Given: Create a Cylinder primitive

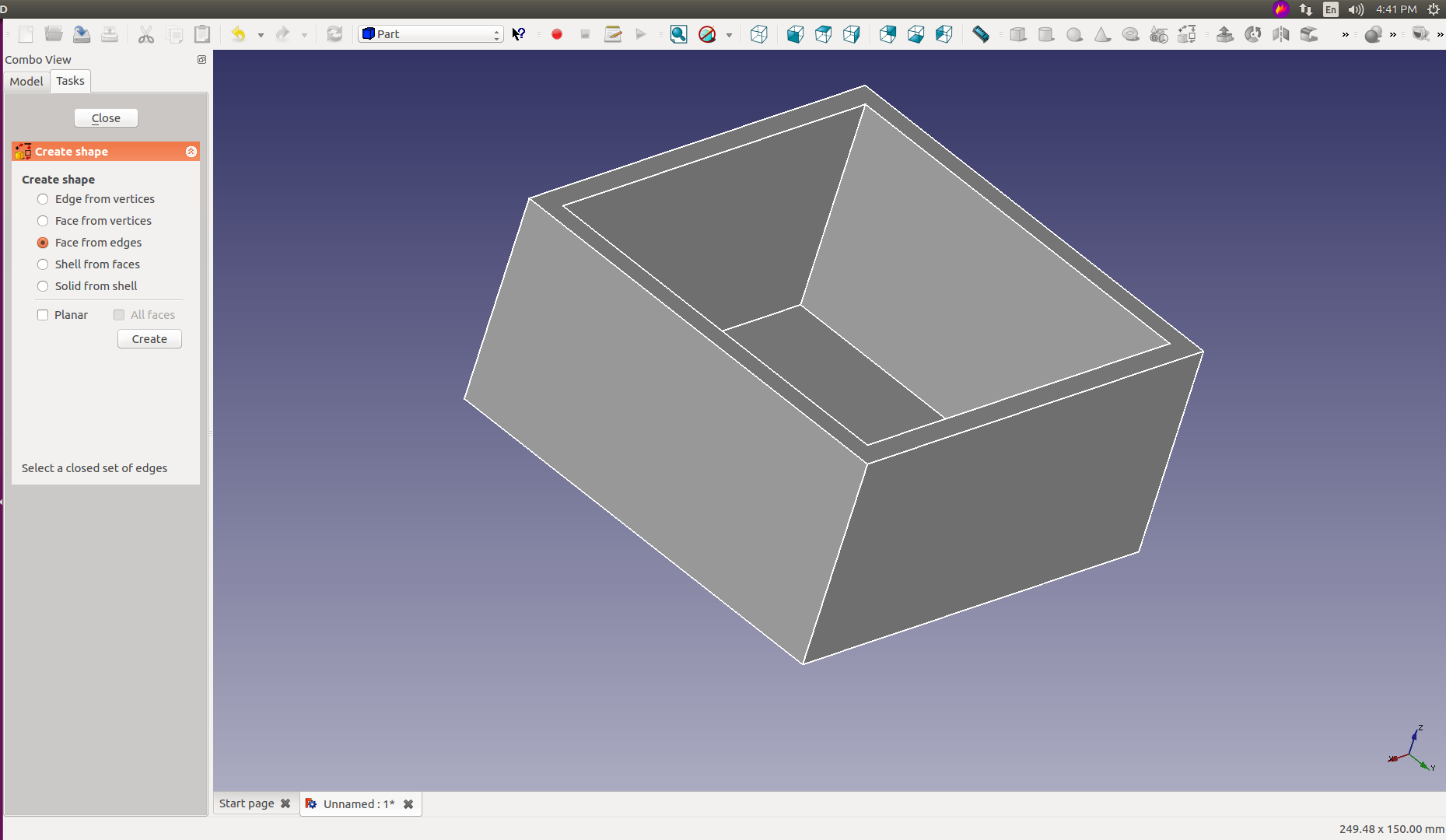Looking at the screenshot, I should pos(1046,34).
